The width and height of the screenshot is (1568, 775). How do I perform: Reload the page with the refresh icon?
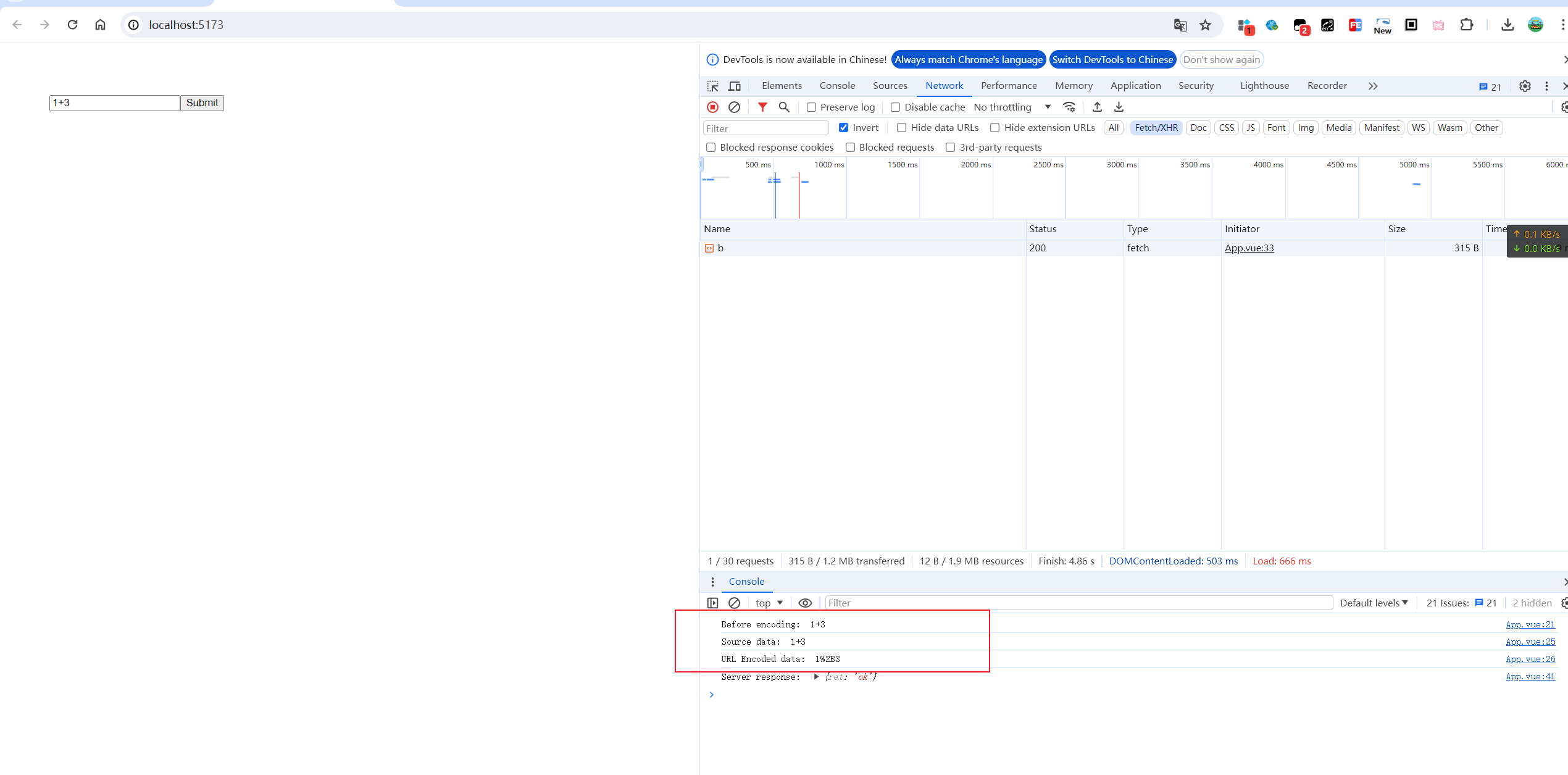click(72, 25)
